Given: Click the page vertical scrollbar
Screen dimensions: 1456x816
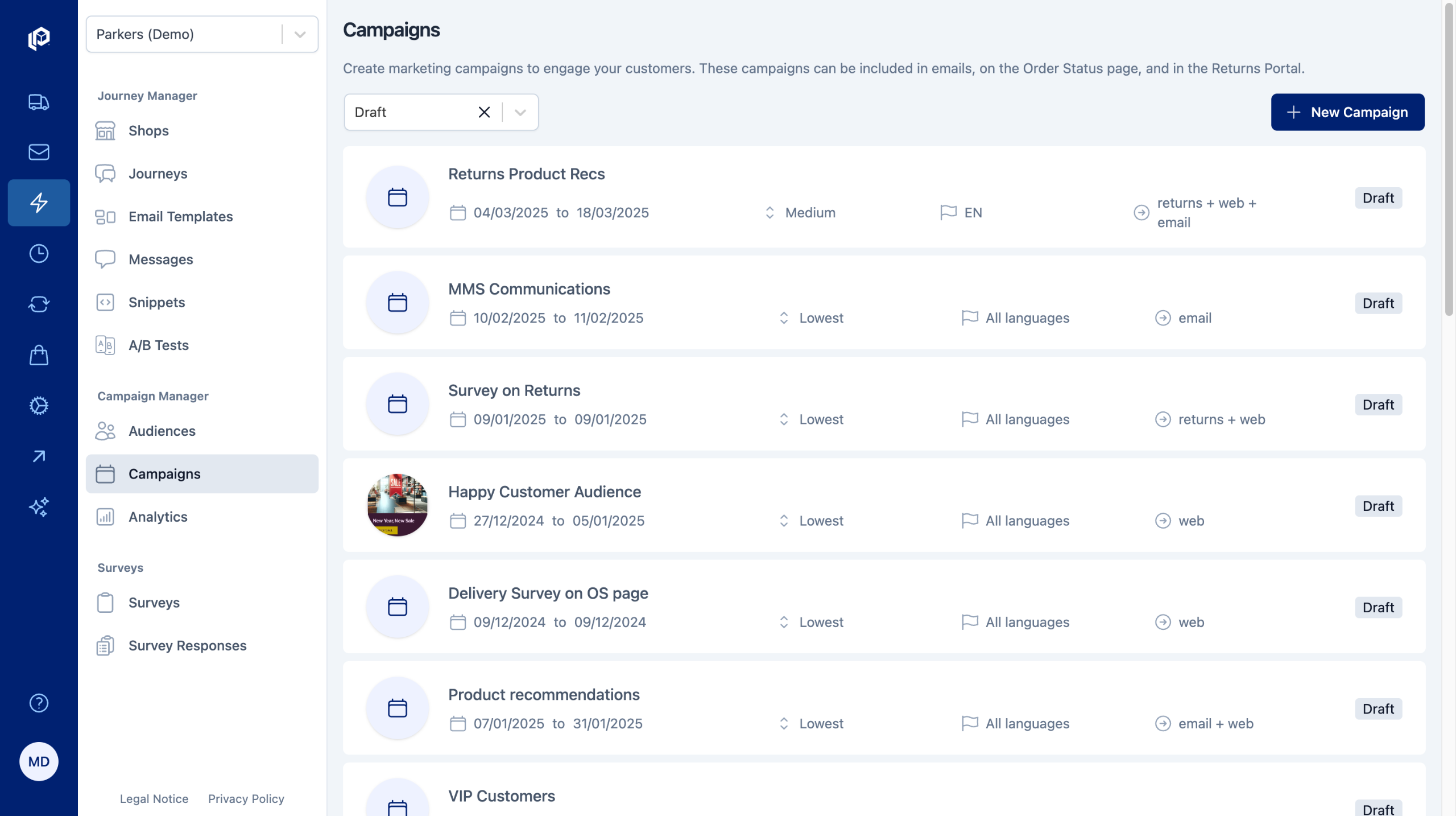Looking at the screenshot, I should tap(1448, 159).
